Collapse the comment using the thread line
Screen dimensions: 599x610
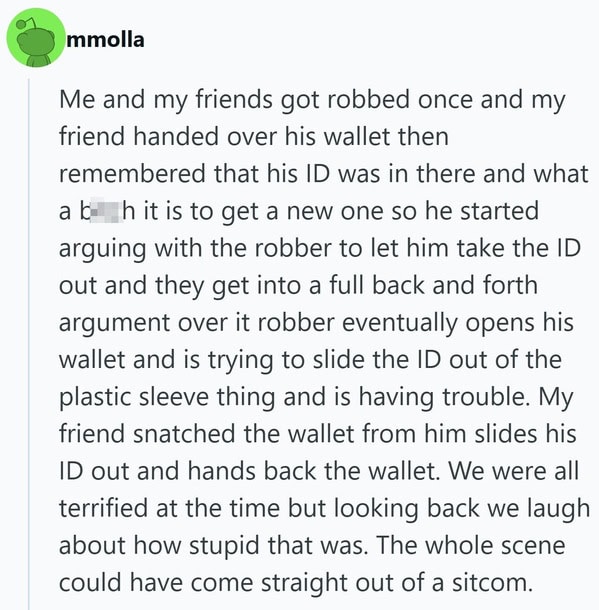pyautogui.click(x=28, y=344)
